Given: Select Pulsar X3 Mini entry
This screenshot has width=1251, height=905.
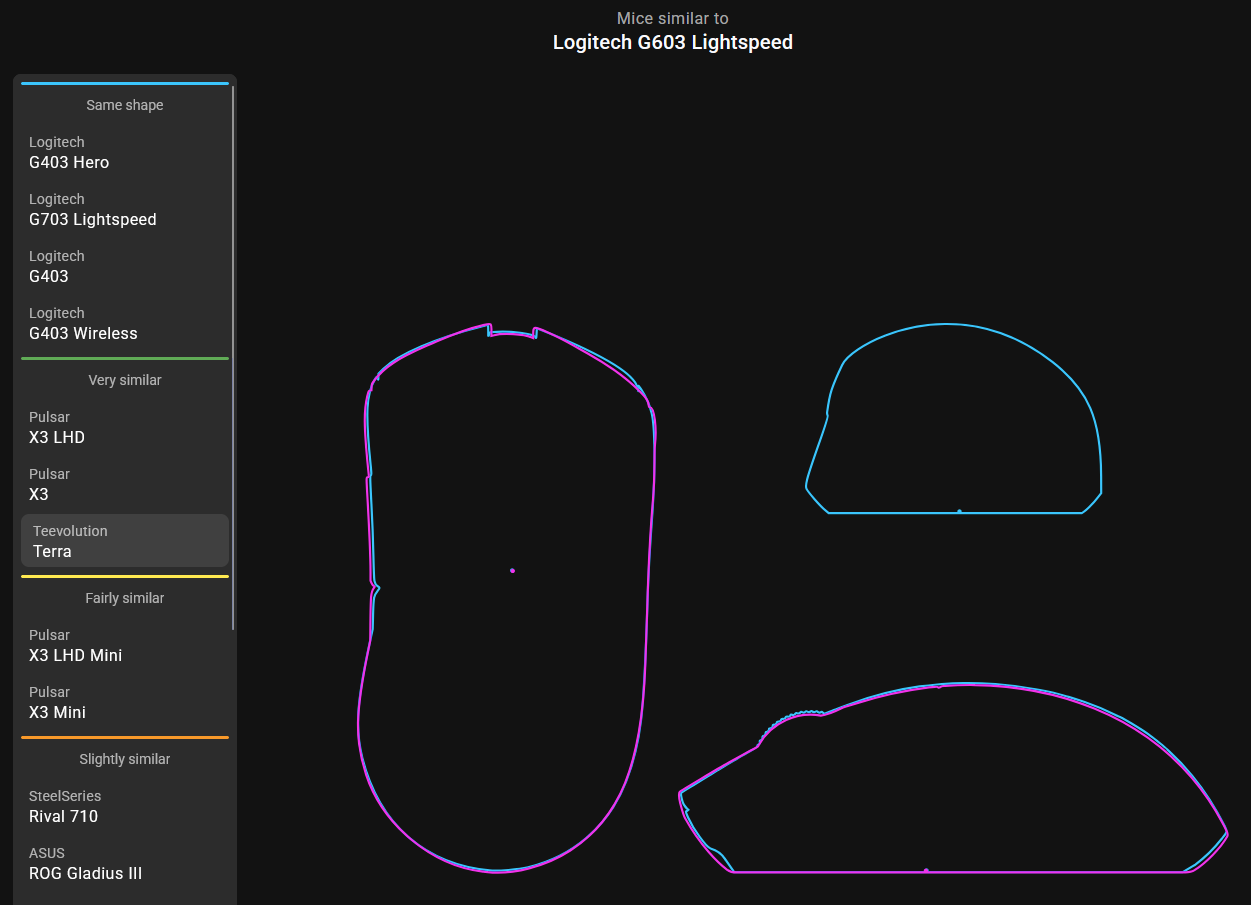Looking at the screenshot, I should (x=125, y=703).
